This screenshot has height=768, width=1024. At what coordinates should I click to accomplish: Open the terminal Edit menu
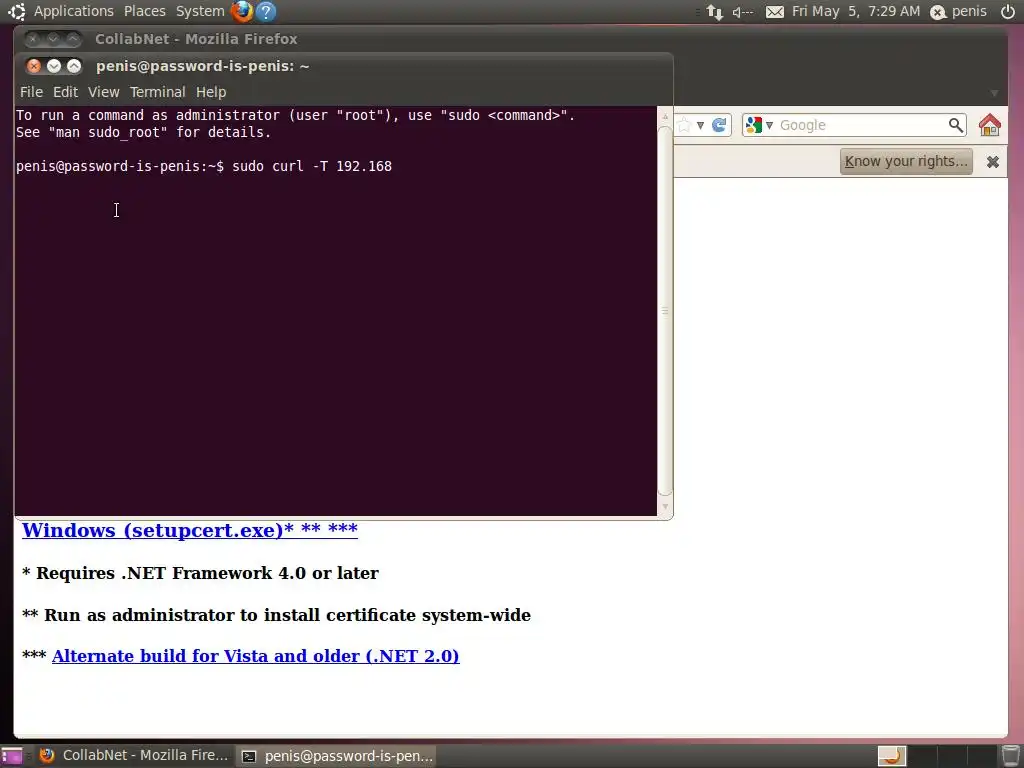pyautogui.click(x=65, y=92)
